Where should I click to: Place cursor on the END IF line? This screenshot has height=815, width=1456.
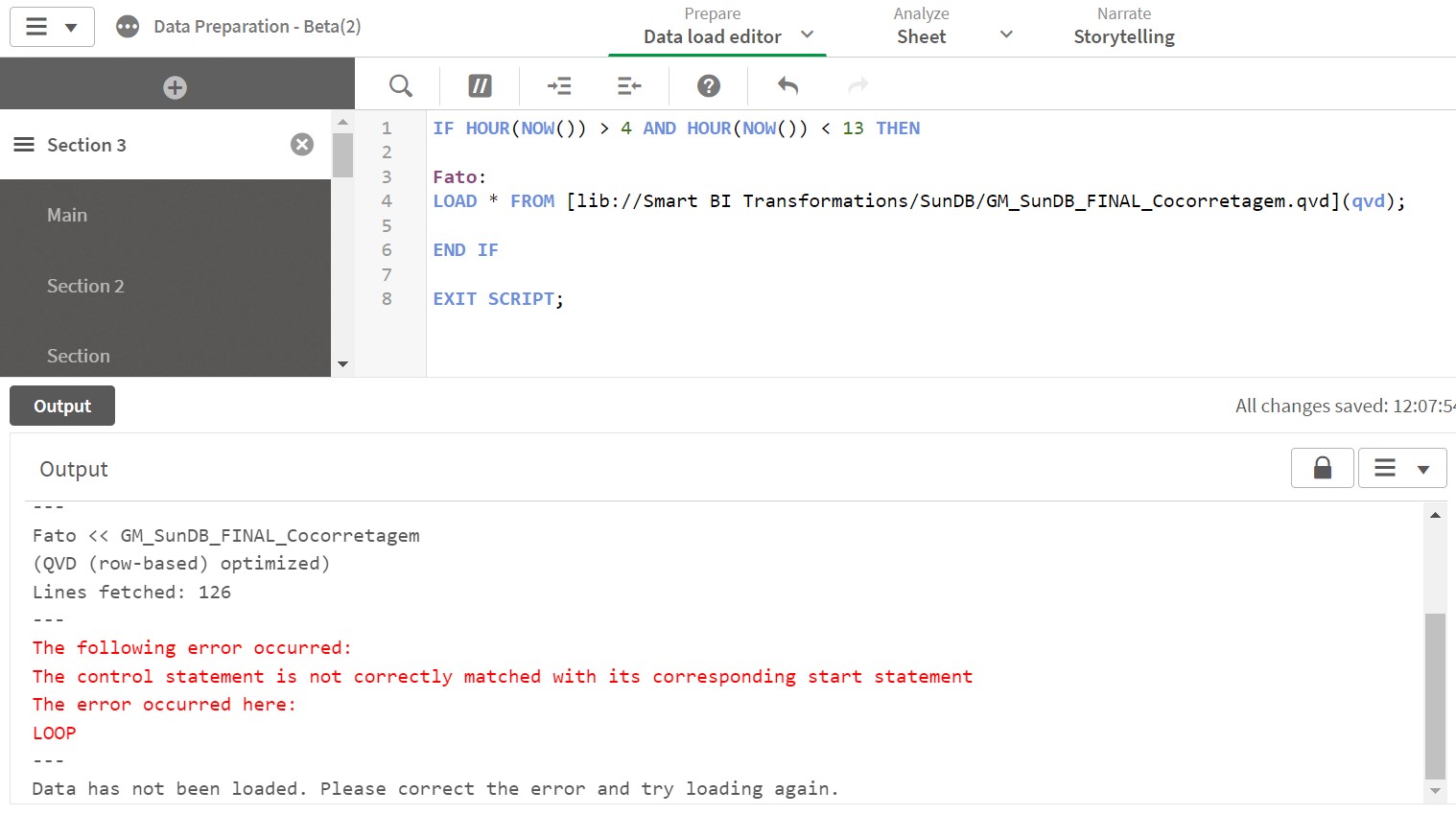pyautogui.click(x=465, y=250)
